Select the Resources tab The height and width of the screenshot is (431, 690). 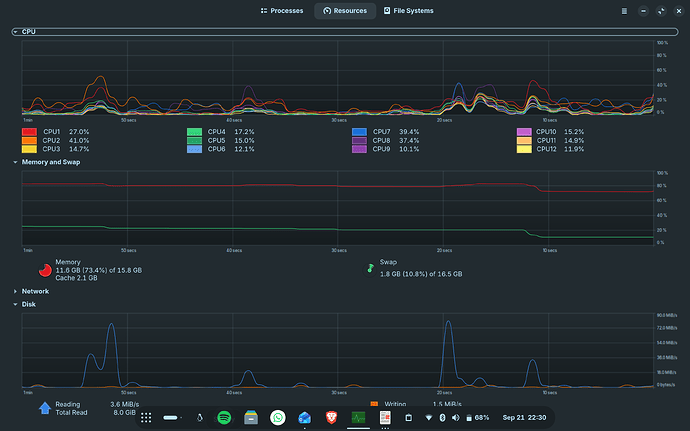click(x=345, y=11)
